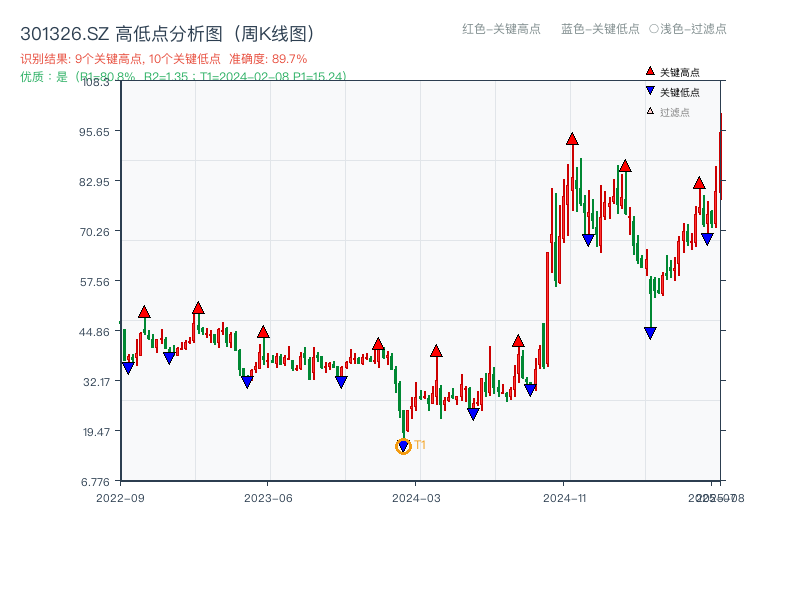
Task: Select the rightmost red key-high triangle
Action: 699,183
